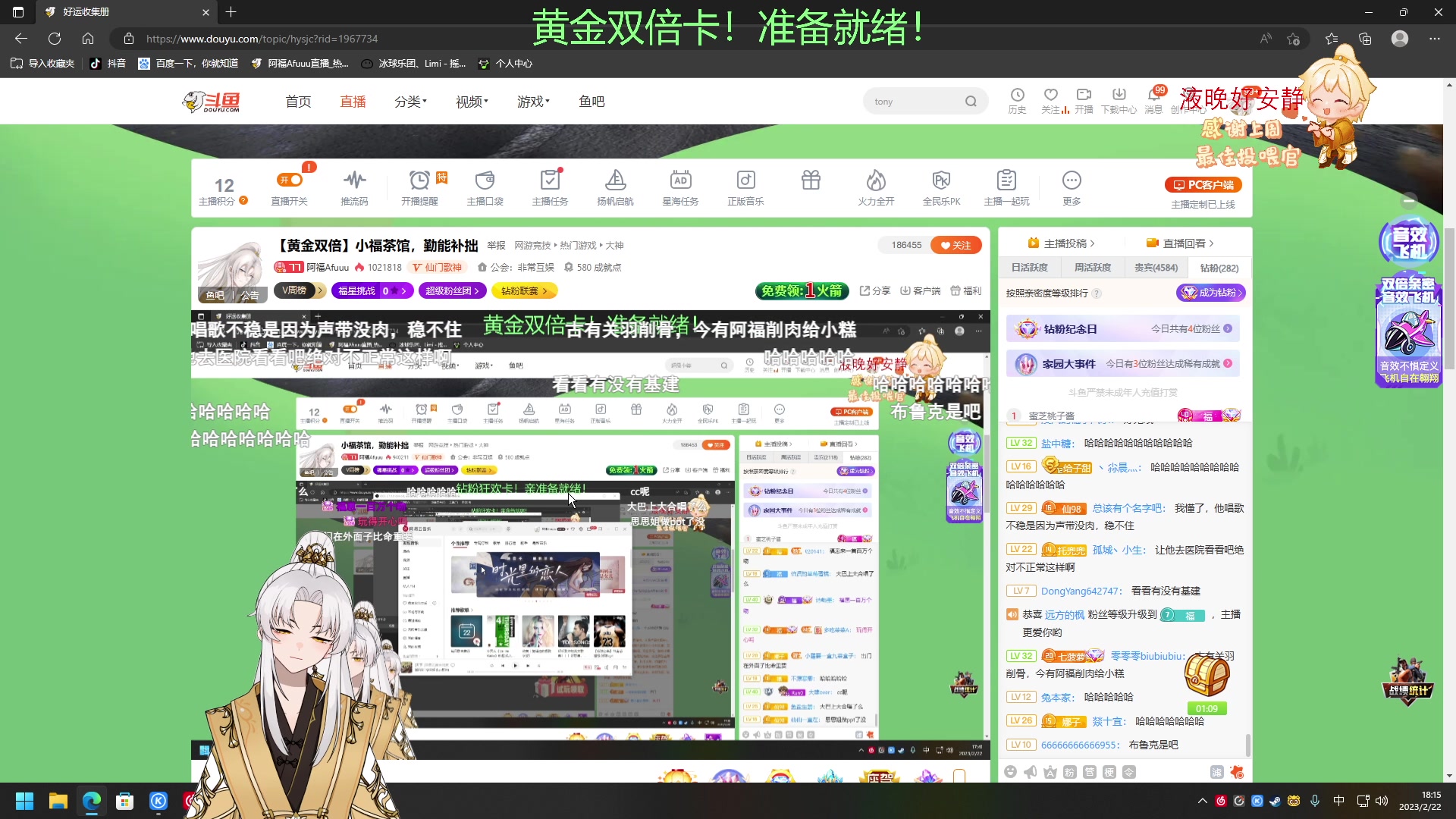Screen dimensions: 1456x819
Task: Open the 历史 viewing history
Action: 1017,101
